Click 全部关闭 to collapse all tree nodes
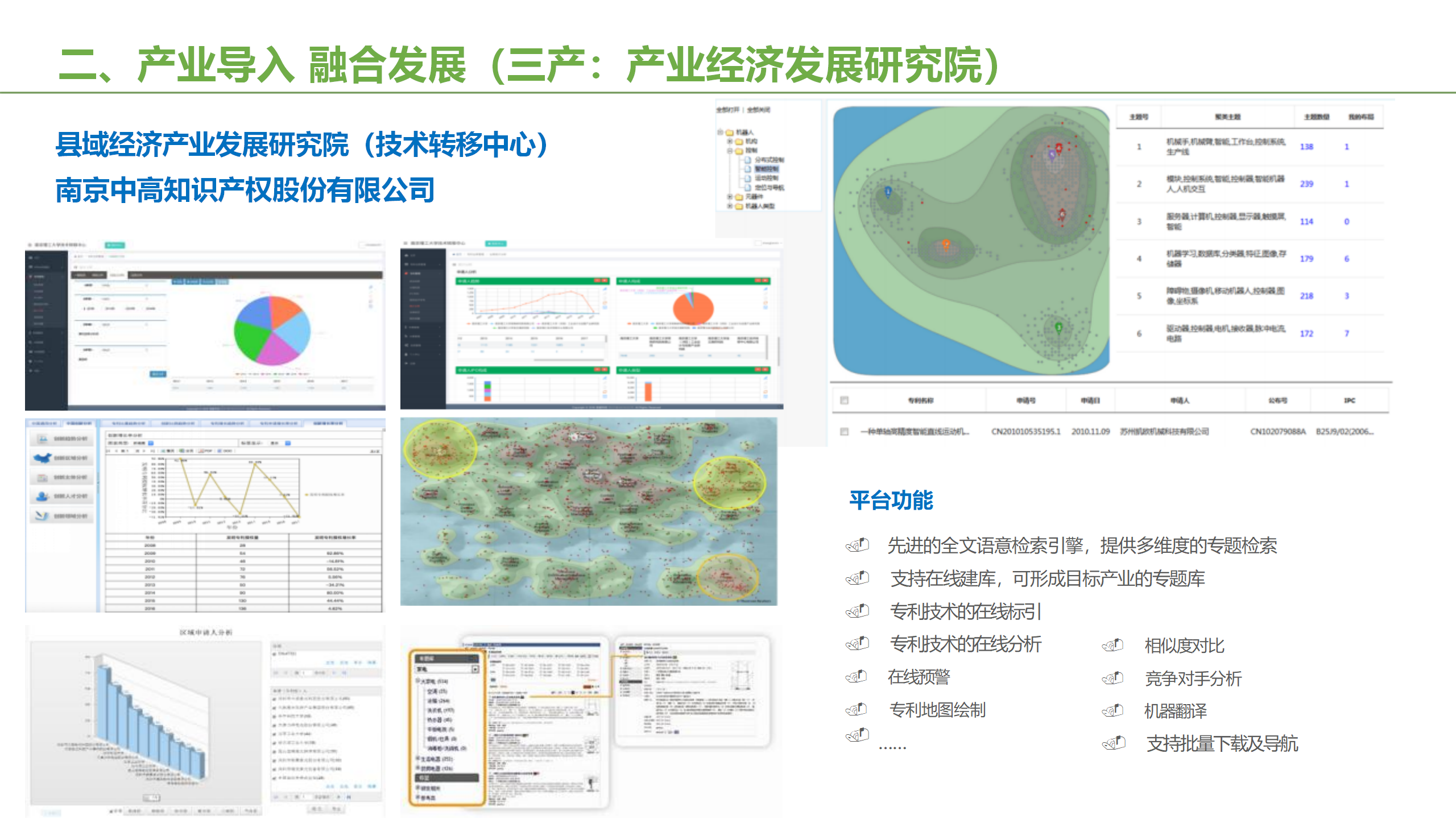This screenshot has width=1456, height=819. pos(758,109)
